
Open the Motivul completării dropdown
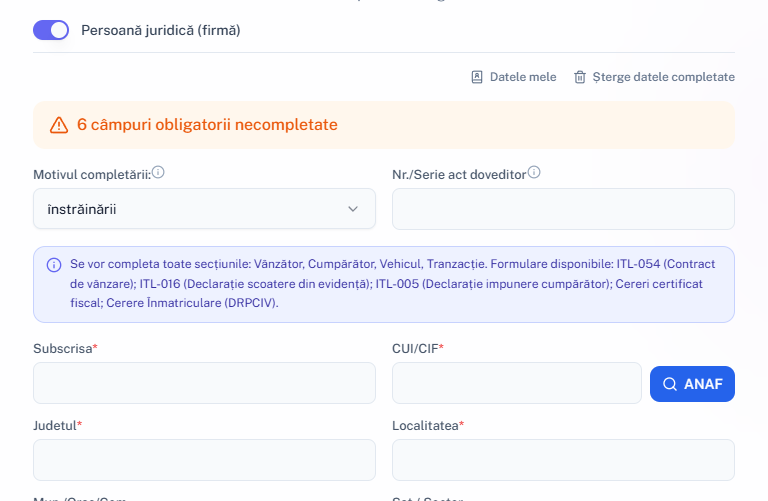point(204,209)
